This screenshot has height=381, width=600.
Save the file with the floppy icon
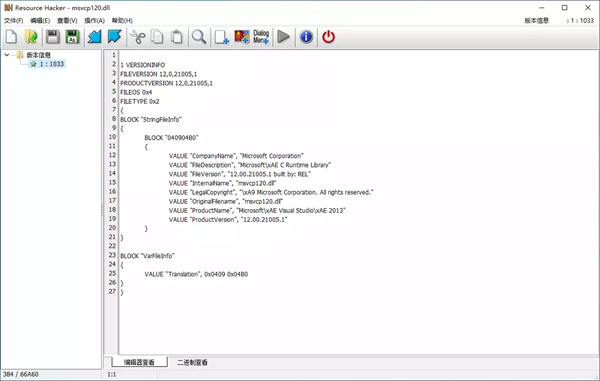[x=53, y=37]
